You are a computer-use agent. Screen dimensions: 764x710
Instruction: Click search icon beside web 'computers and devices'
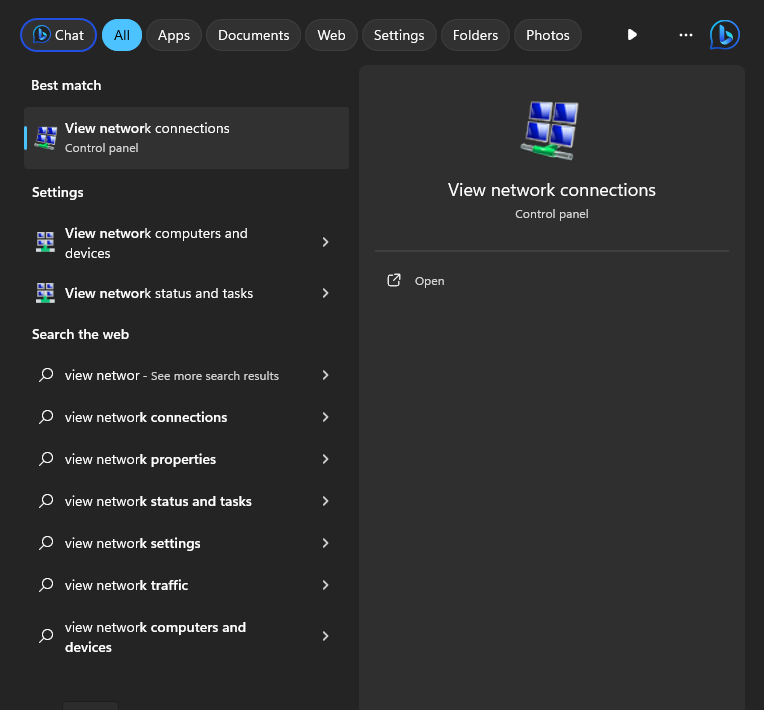click(46, 635)
